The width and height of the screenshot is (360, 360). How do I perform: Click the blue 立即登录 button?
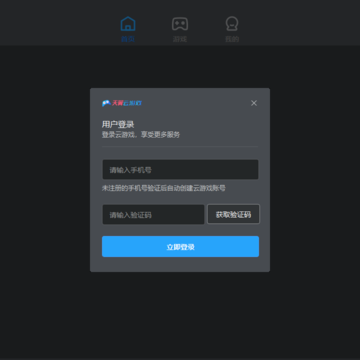(180, 247)
